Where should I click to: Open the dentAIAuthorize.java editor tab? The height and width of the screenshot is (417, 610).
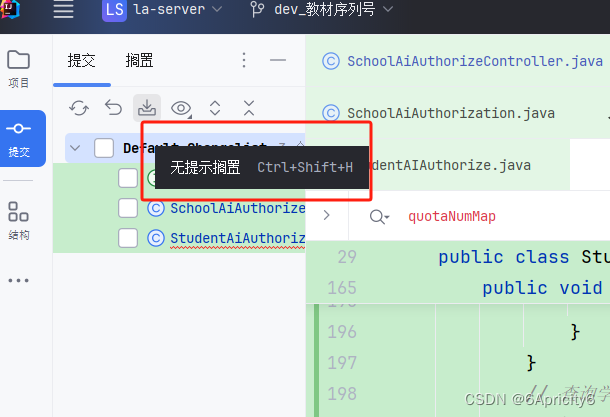tap(451, 165)
